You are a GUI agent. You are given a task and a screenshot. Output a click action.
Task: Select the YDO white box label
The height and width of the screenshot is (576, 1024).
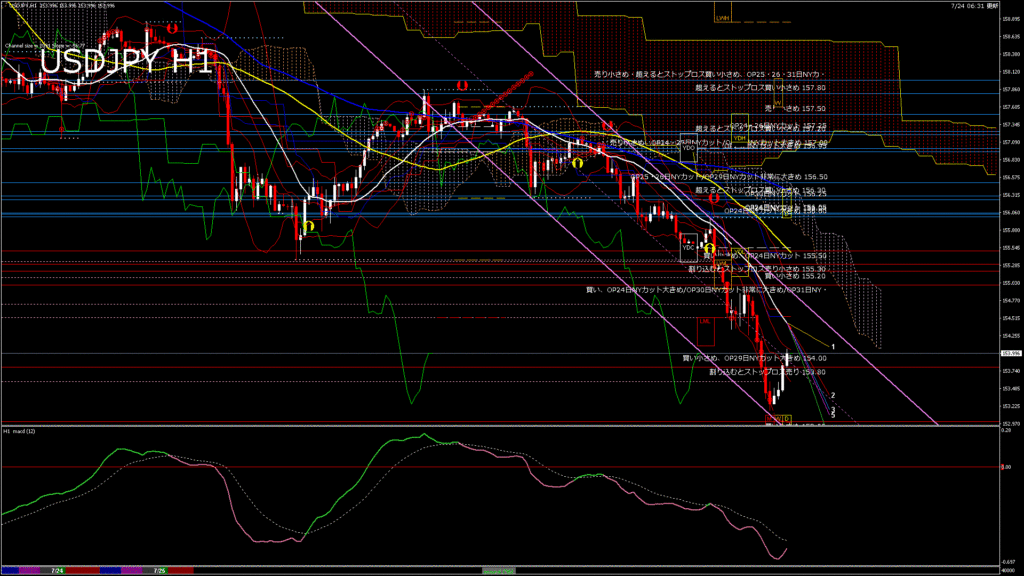pos(688,148)
